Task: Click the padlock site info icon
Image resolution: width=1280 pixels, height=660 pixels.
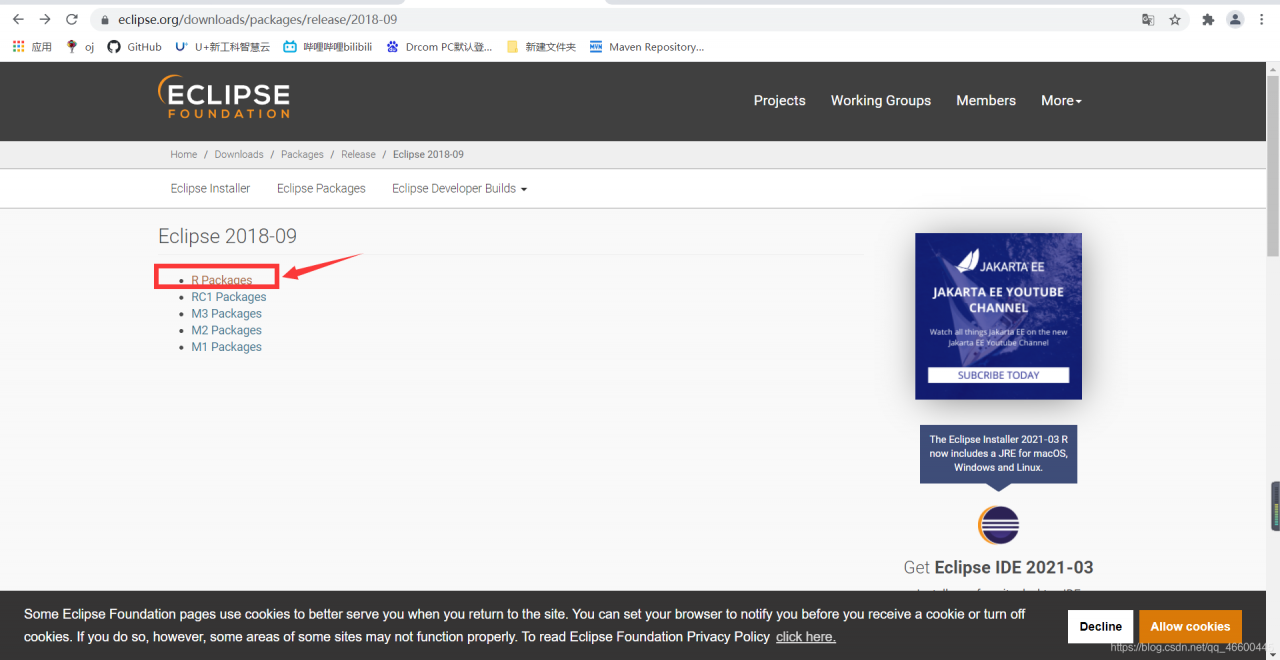Action: [105, 19]
